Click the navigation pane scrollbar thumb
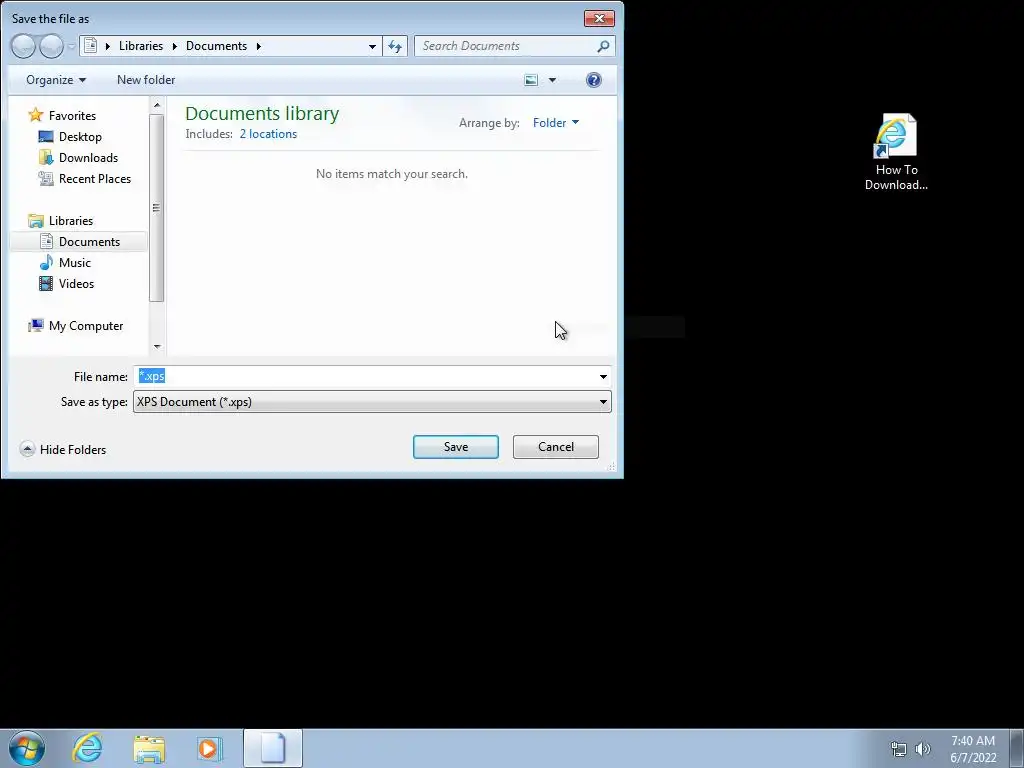The height and width of the screenshot is (768, 1024). [x=156, y=208]
